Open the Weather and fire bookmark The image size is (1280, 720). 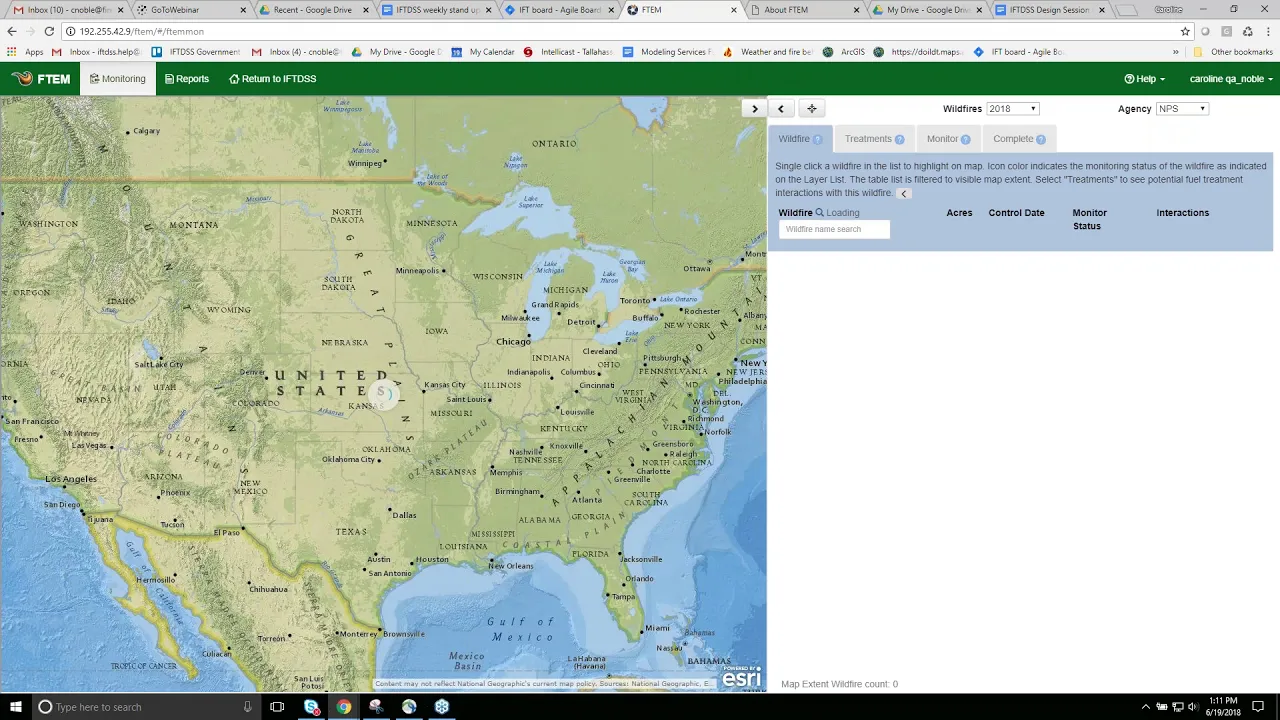coord(768,52)
